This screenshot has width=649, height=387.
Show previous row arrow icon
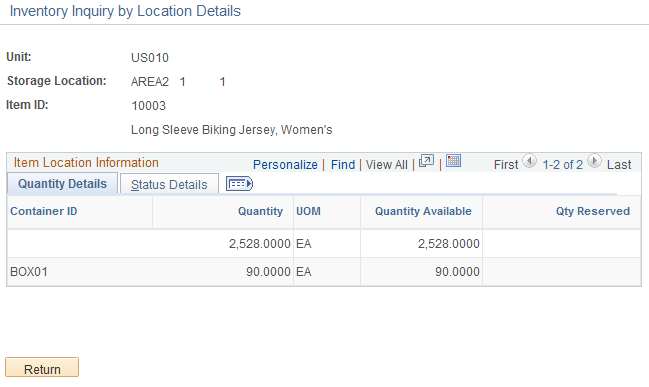point(529,161)
